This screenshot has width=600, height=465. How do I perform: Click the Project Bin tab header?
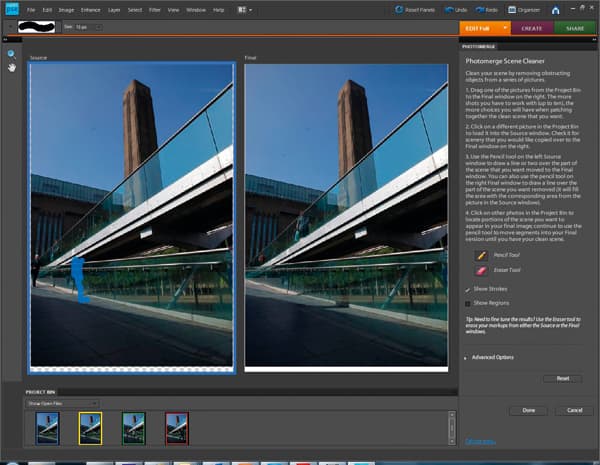pos(40,392)
